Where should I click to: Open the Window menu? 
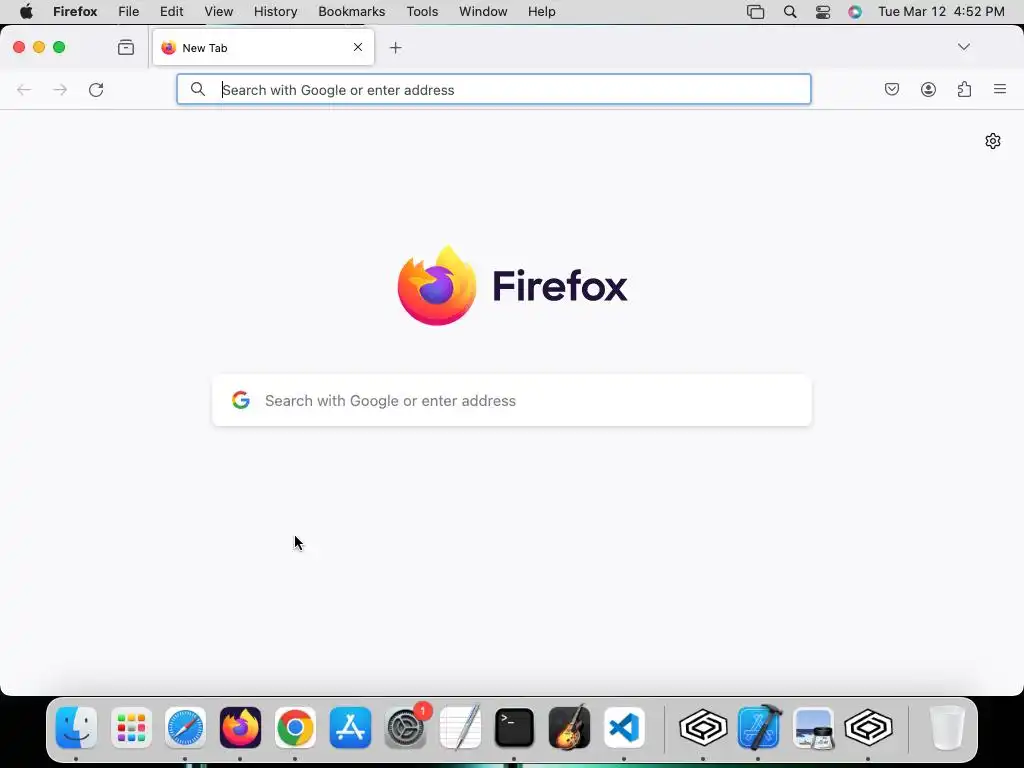[483, 12]
